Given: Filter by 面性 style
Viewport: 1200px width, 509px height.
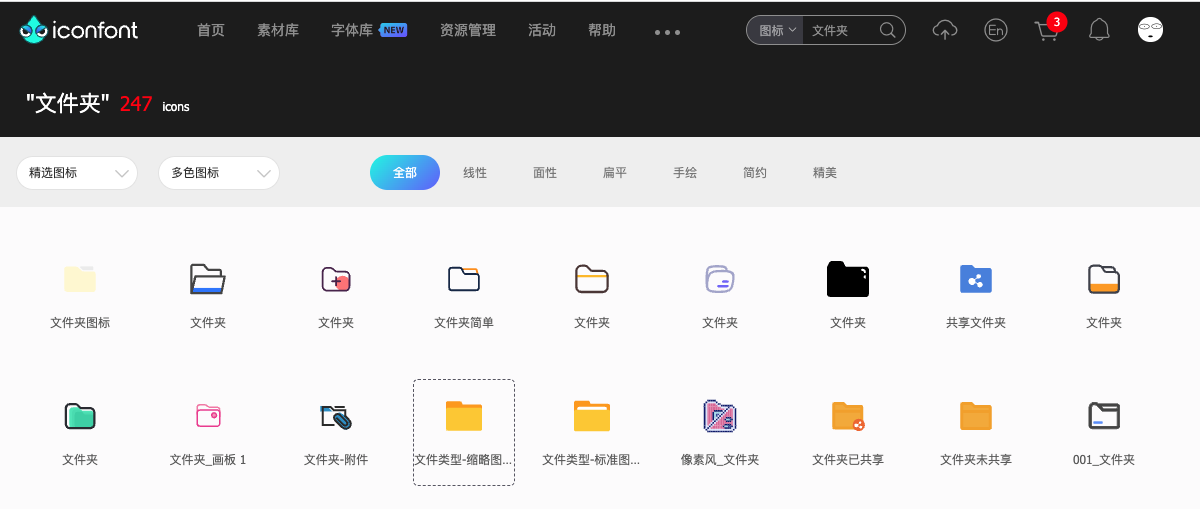Looking at the screenshot, I should click(x=545, y=173).
